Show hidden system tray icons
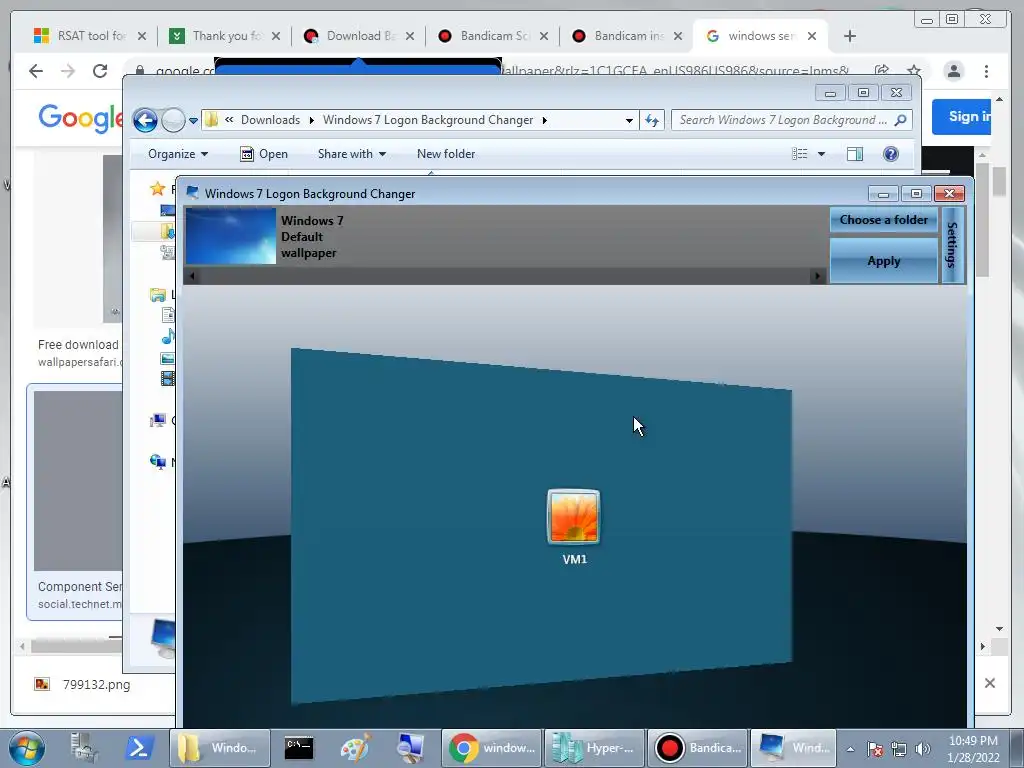The image size is (1024, 768). tap(850, 749)
